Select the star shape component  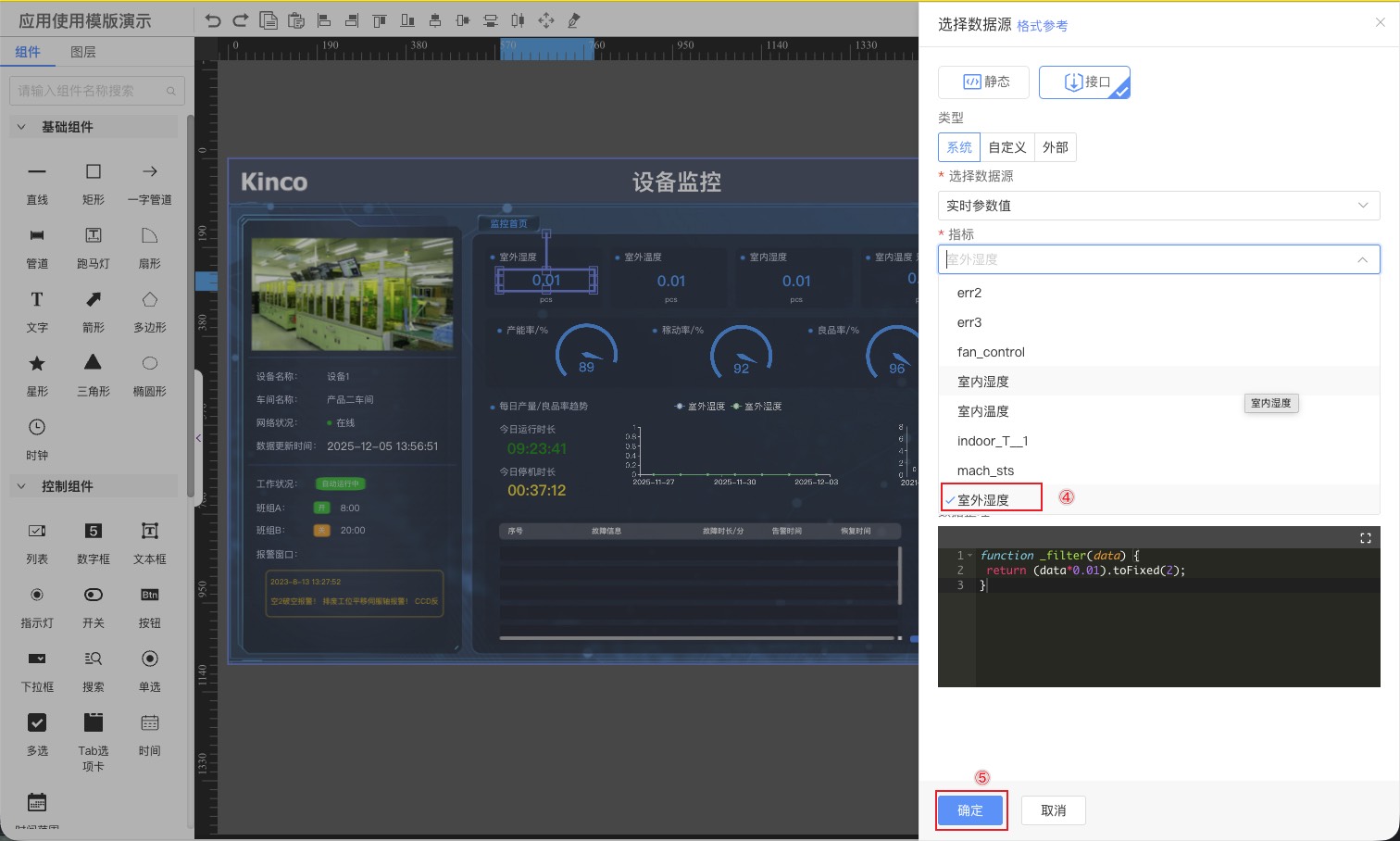(37, 363)
